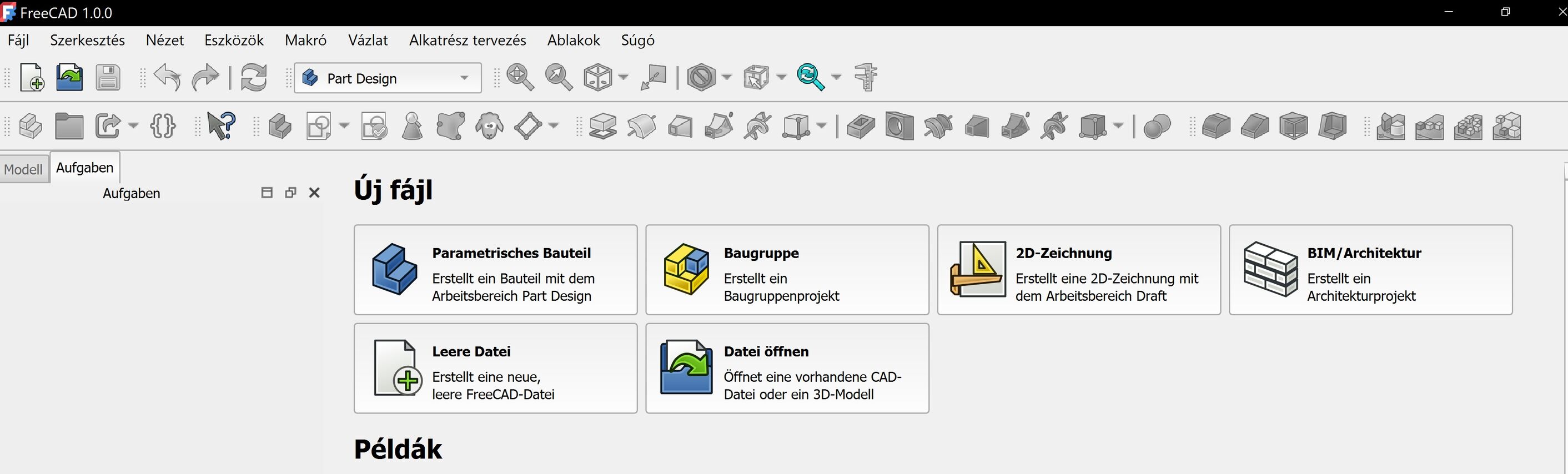This screenshot has width=1568, height=474.
Task: Undo the last action using arrow icon
Action: click(x=167, y=78)
